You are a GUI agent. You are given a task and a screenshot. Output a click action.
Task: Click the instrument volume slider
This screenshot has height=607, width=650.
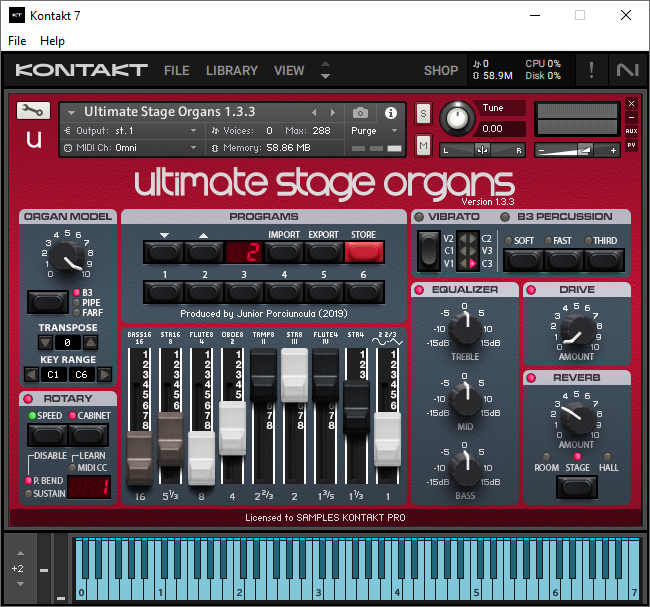(577, 151)
